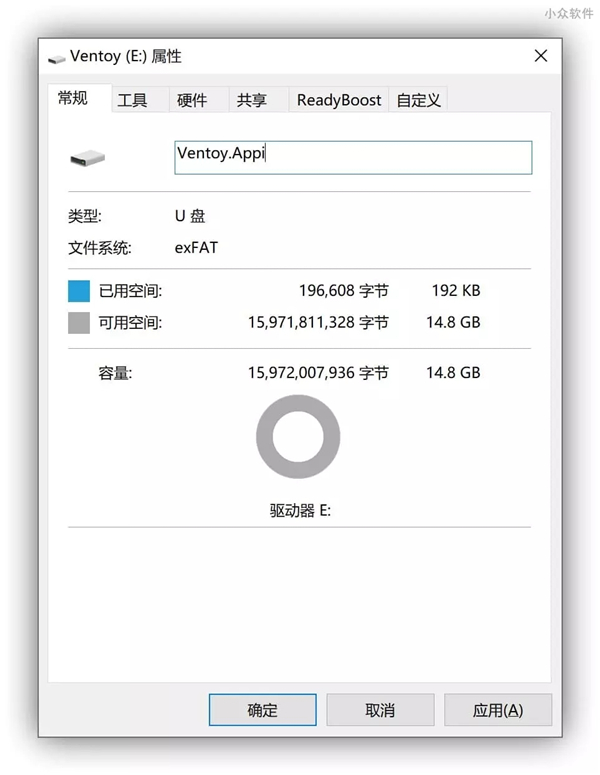This screenshot has height=775, width=600.
Task: Click the donut disk usage chart
Action: 298,437
